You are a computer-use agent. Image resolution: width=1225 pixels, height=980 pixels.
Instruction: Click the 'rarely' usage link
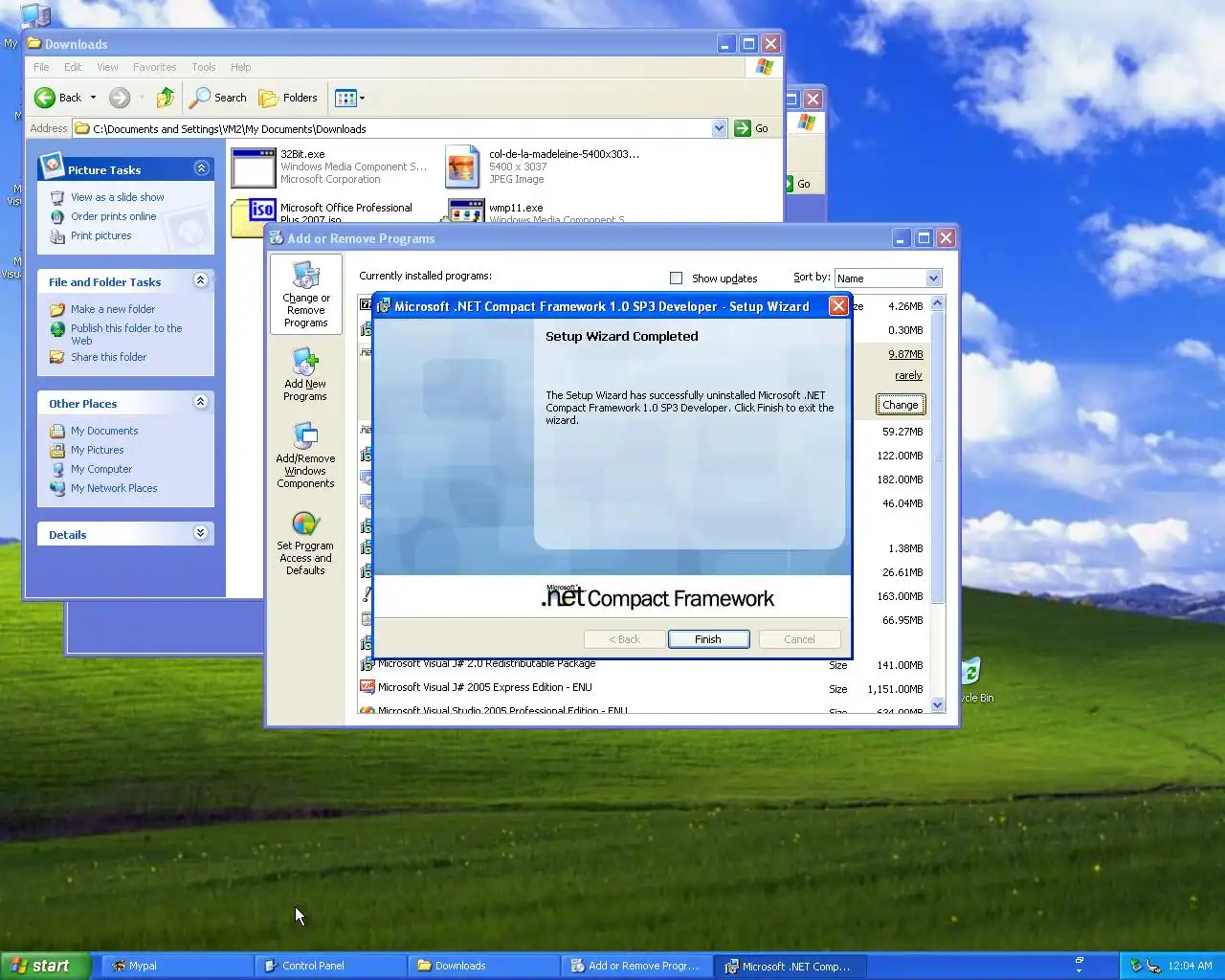(908, 376)
